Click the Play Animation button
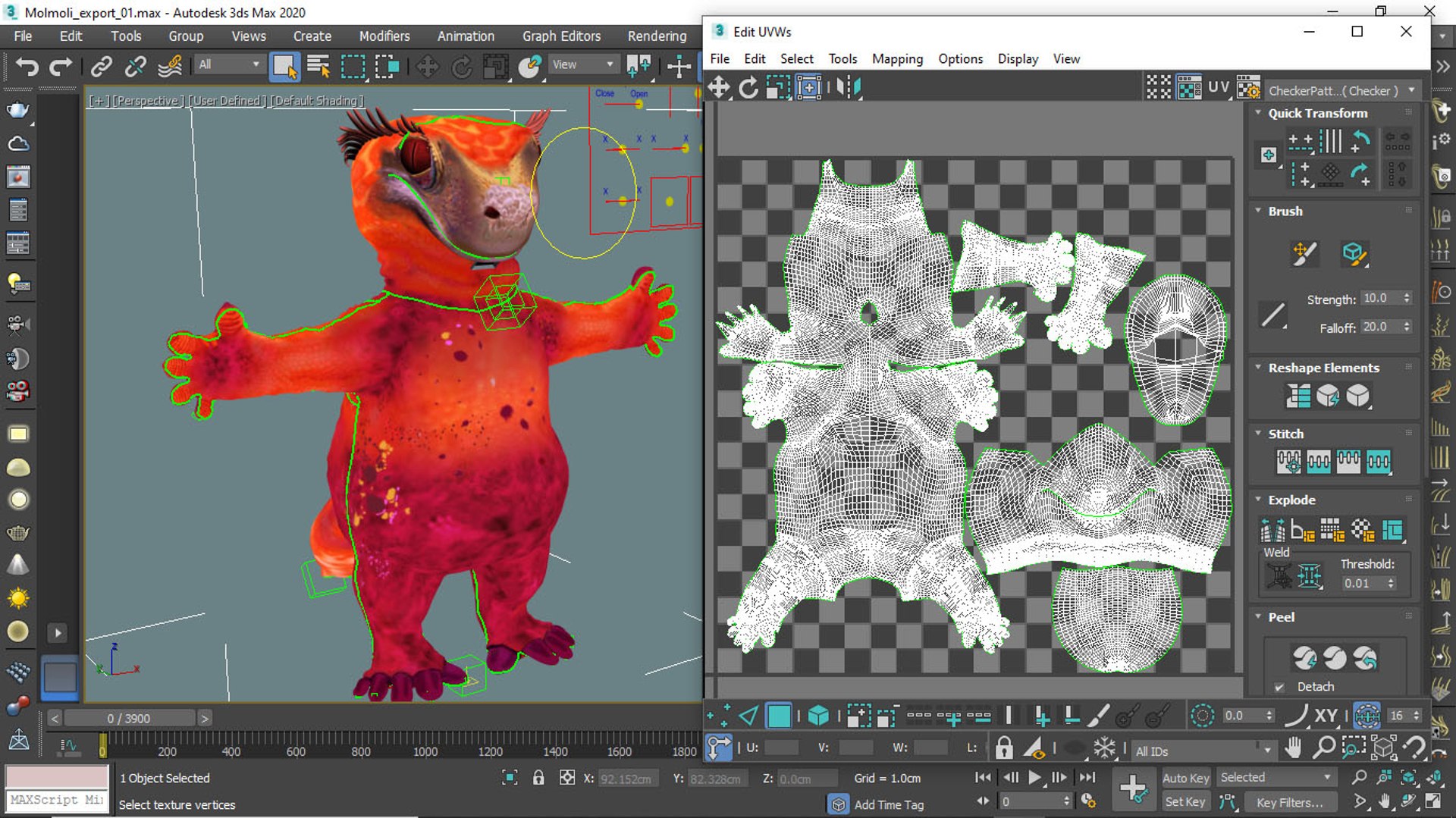The width and height of the screenshot is (1456, 818). click(x=1034, y=778)
